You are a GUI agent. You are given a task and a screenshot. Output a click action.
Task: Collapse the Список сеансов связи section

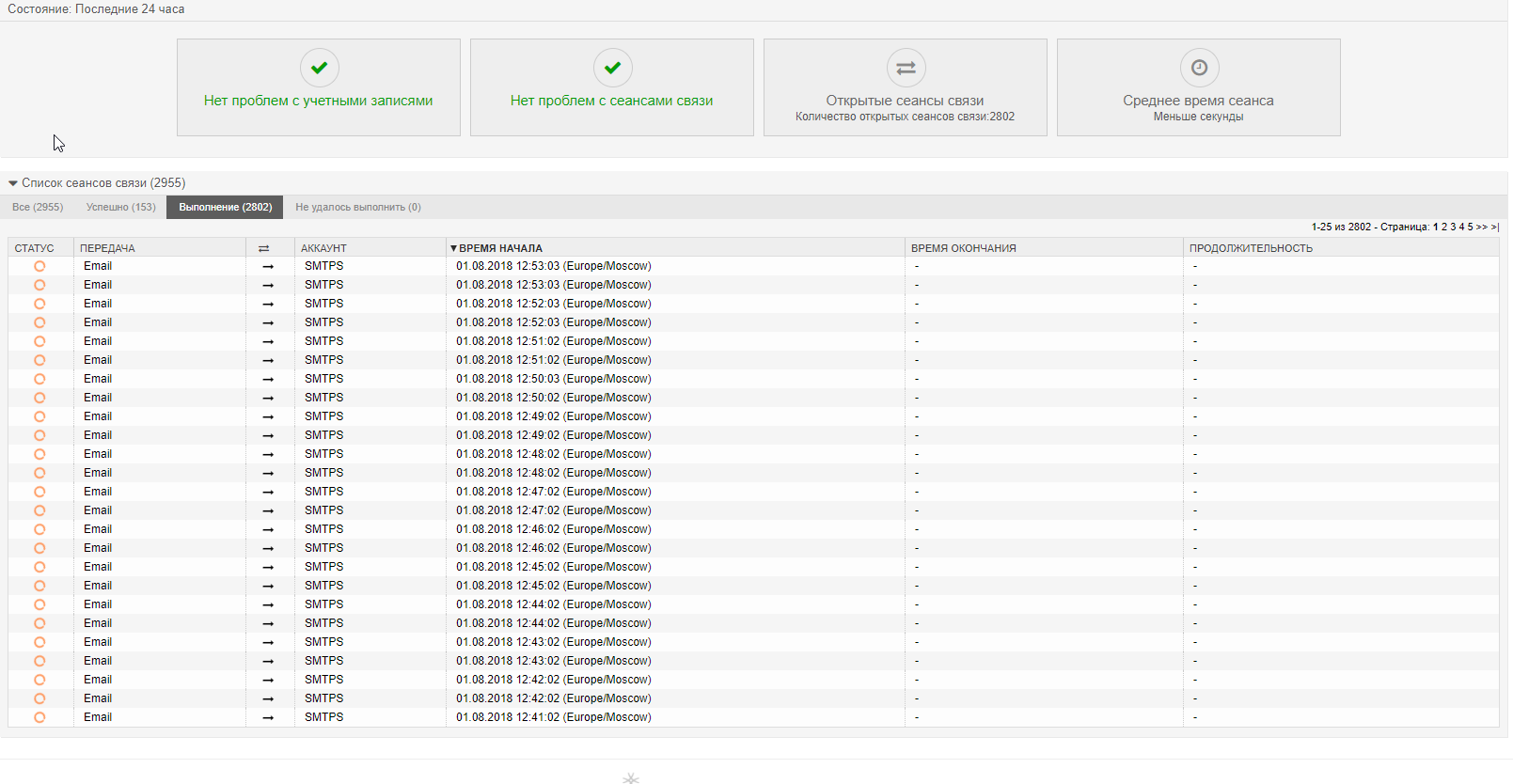tap(13, 183)
